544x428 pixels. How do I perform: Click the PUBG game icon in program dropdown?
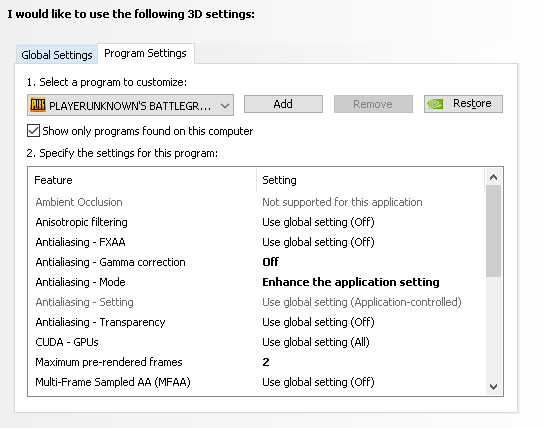[38, 104]
